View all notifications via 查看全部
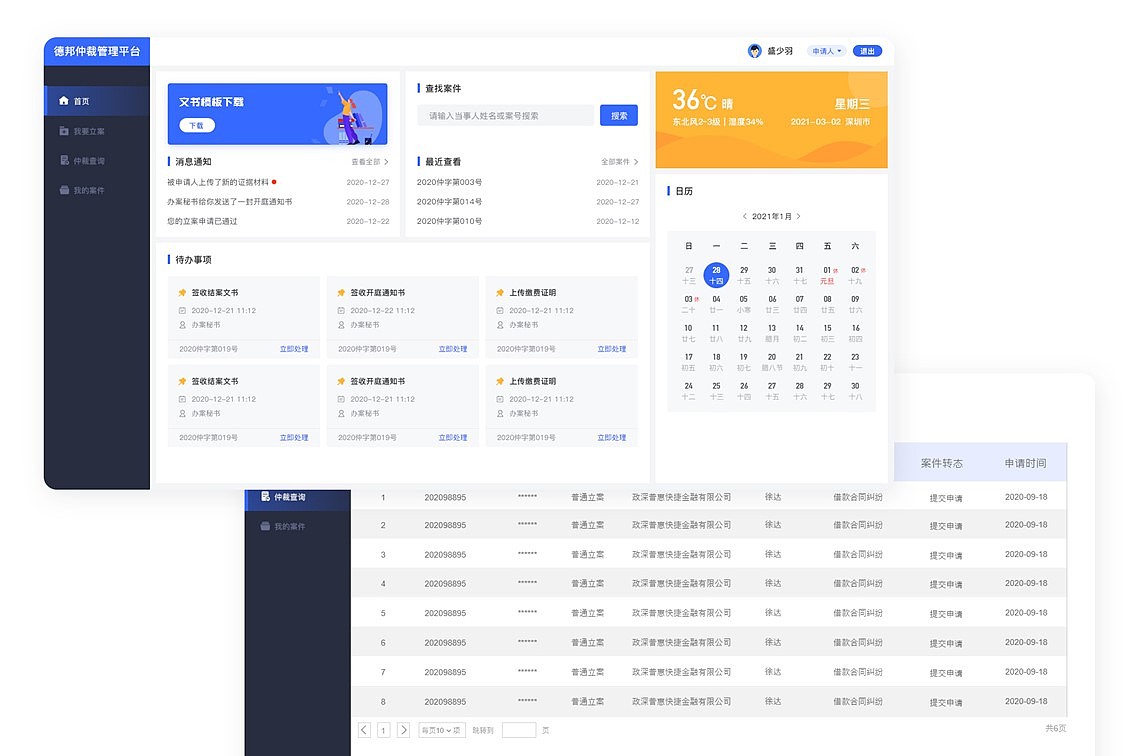Viewport: 1134px width, 756px height. pos(365,162)
